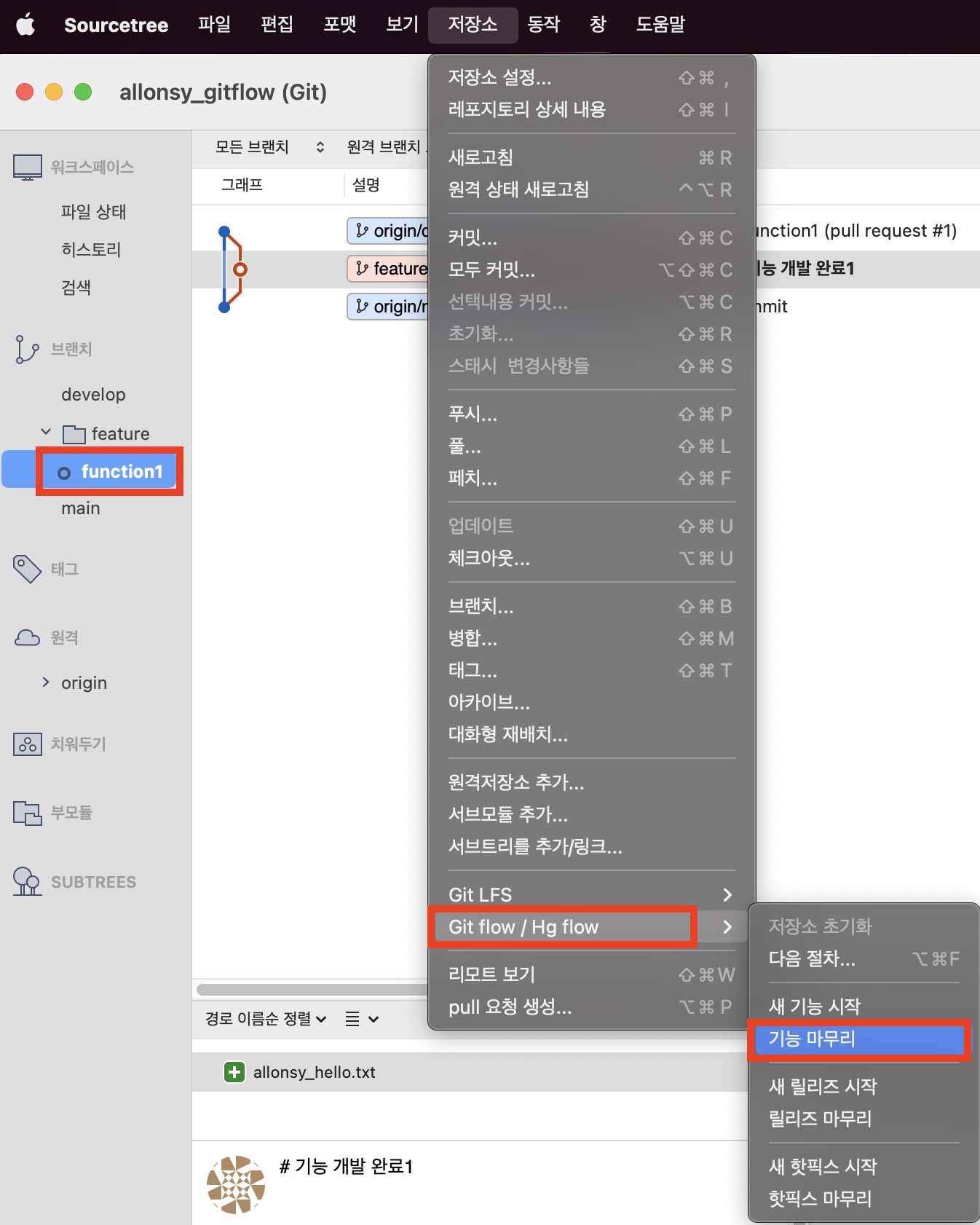This screenshot has height=1225, width=980.
Task: Open the File (파일) menu
Action: tap(214, 25)
